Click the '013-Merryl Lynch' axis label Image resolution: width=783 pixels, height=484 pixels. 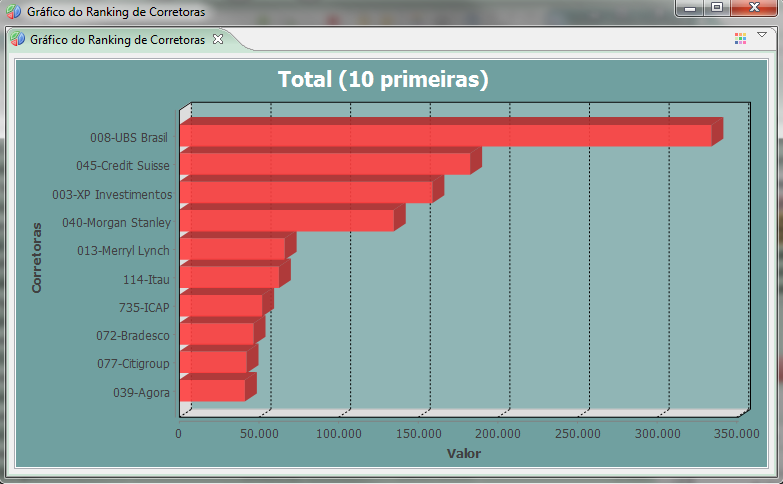point(123,251)
